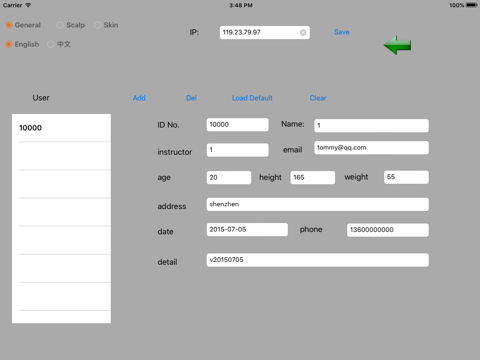Delete the selected user with Del
This screenshot has width=480, height=360.
click(x=191, y=98)
